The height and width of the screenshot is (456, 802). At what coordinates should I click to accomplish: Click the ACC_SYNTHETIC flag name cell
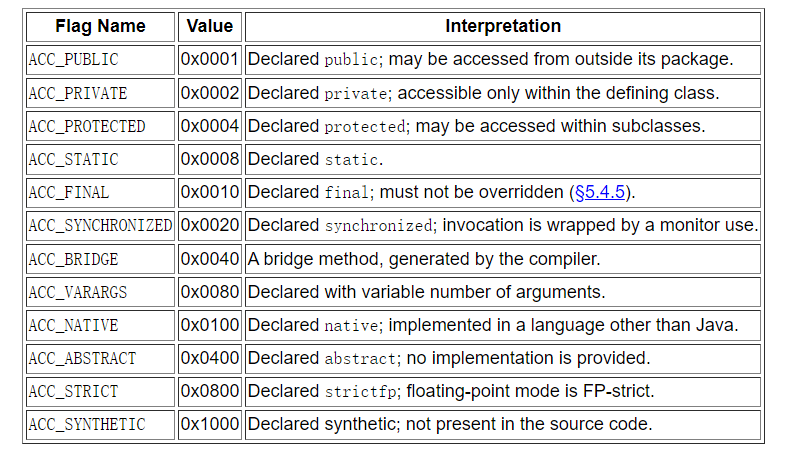[87, 424]
